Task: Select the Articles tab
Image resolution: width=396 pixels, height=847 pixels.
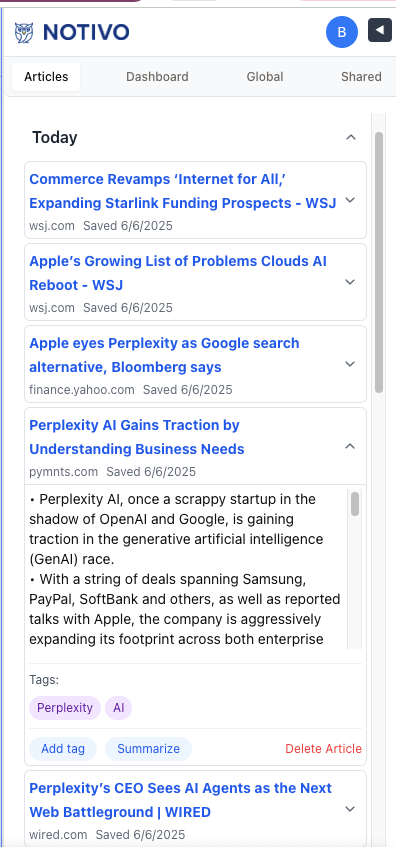Action: click(x=46, y=77)
